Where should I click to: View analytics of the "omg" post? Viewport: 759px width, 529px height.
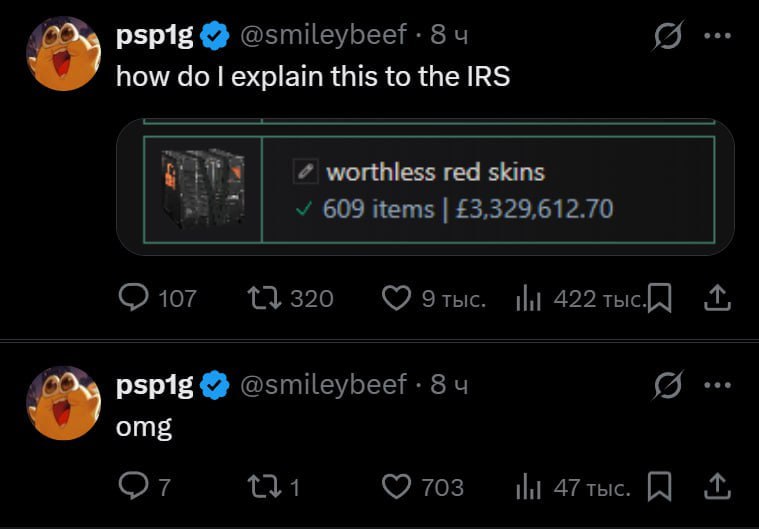click(528, 487)
